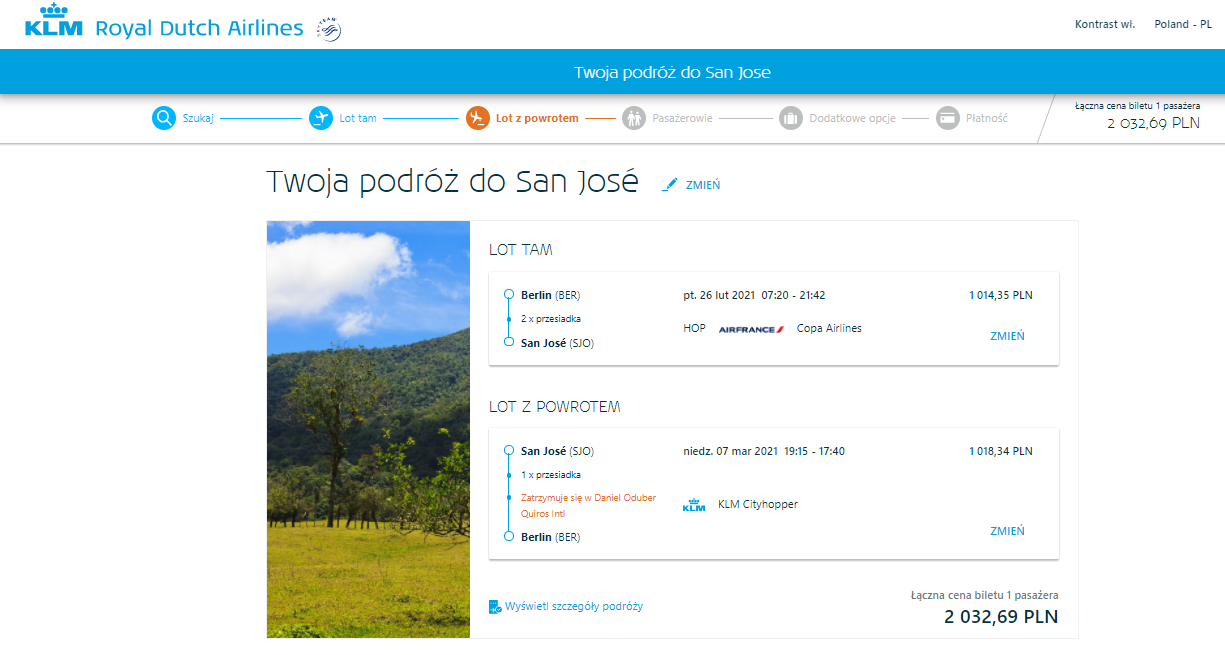
Task: Select the Lot tam airplane step icon
Action: [321, 118]
